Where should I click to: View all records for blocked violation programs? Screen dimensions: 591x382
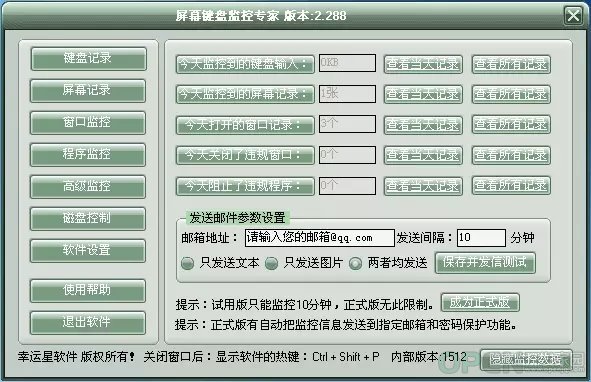511,185
